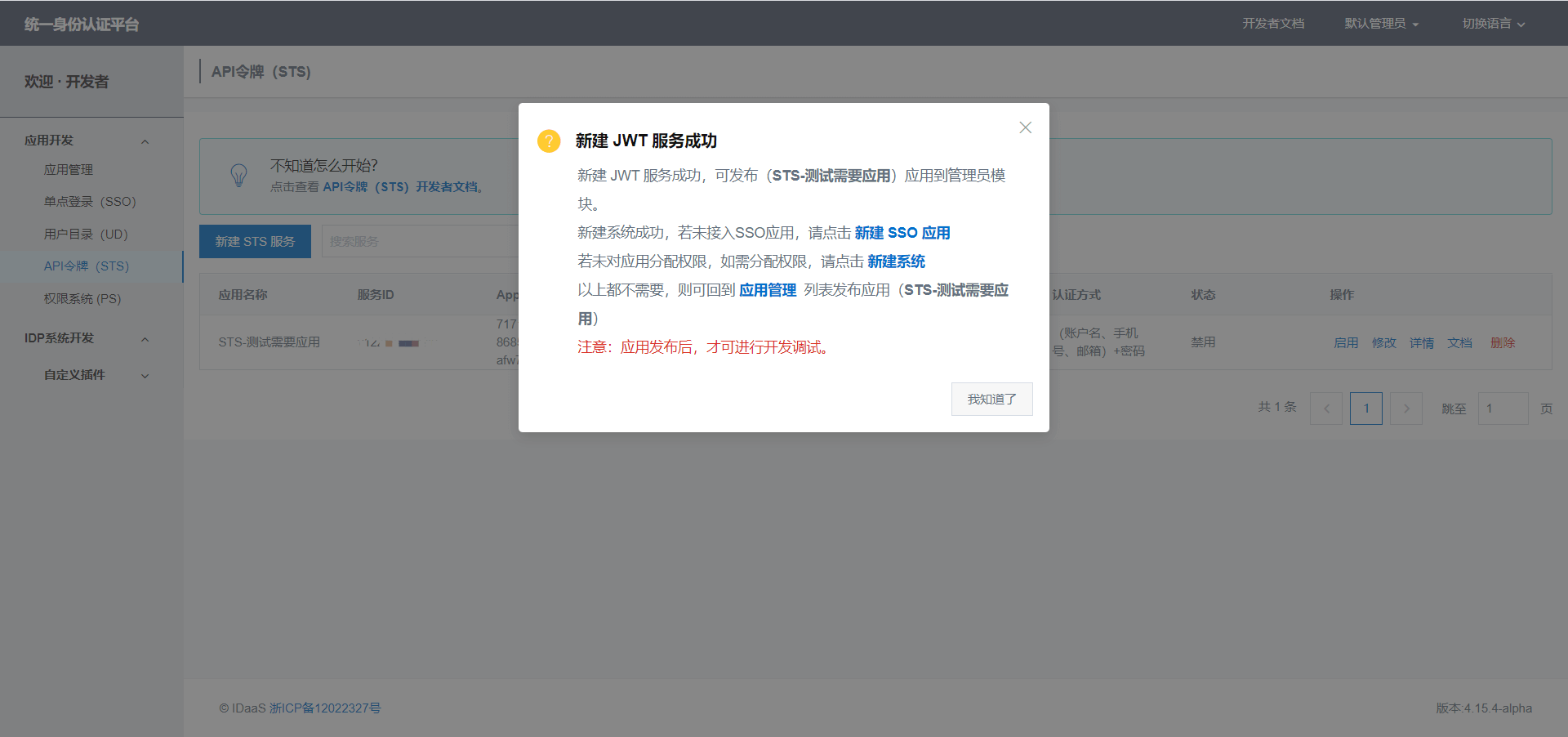Viewport: 1568px width, 737px height.
Task: Click the 应用名称 column header
Action: click(243, 295)
